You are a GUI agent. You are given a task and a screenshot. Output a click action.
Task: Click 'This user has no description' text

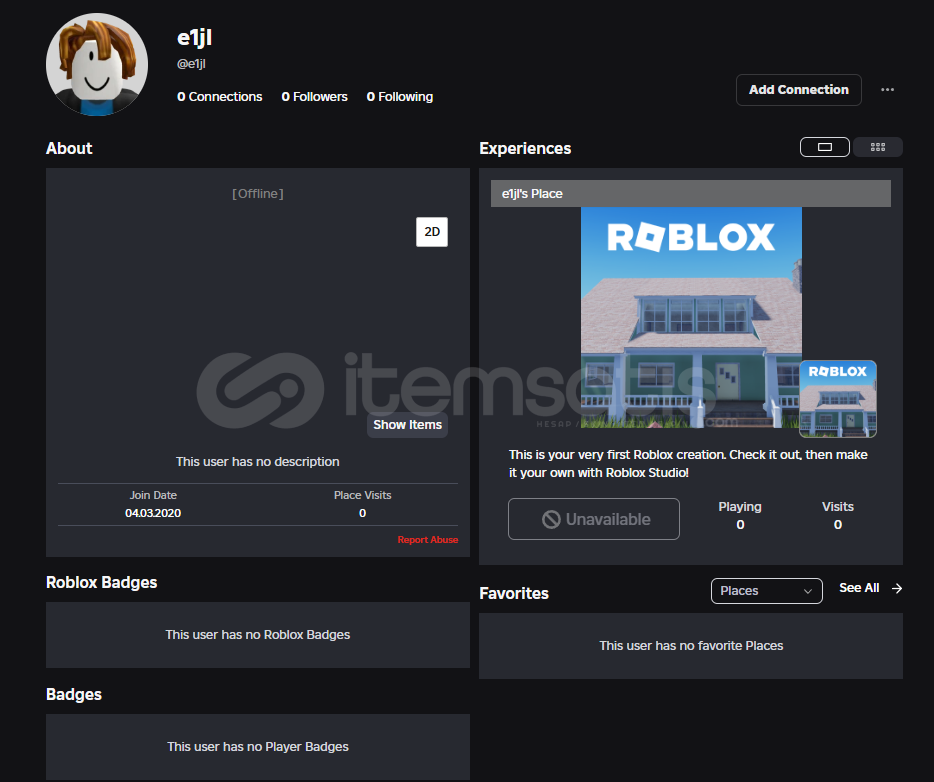click(258, 462)
